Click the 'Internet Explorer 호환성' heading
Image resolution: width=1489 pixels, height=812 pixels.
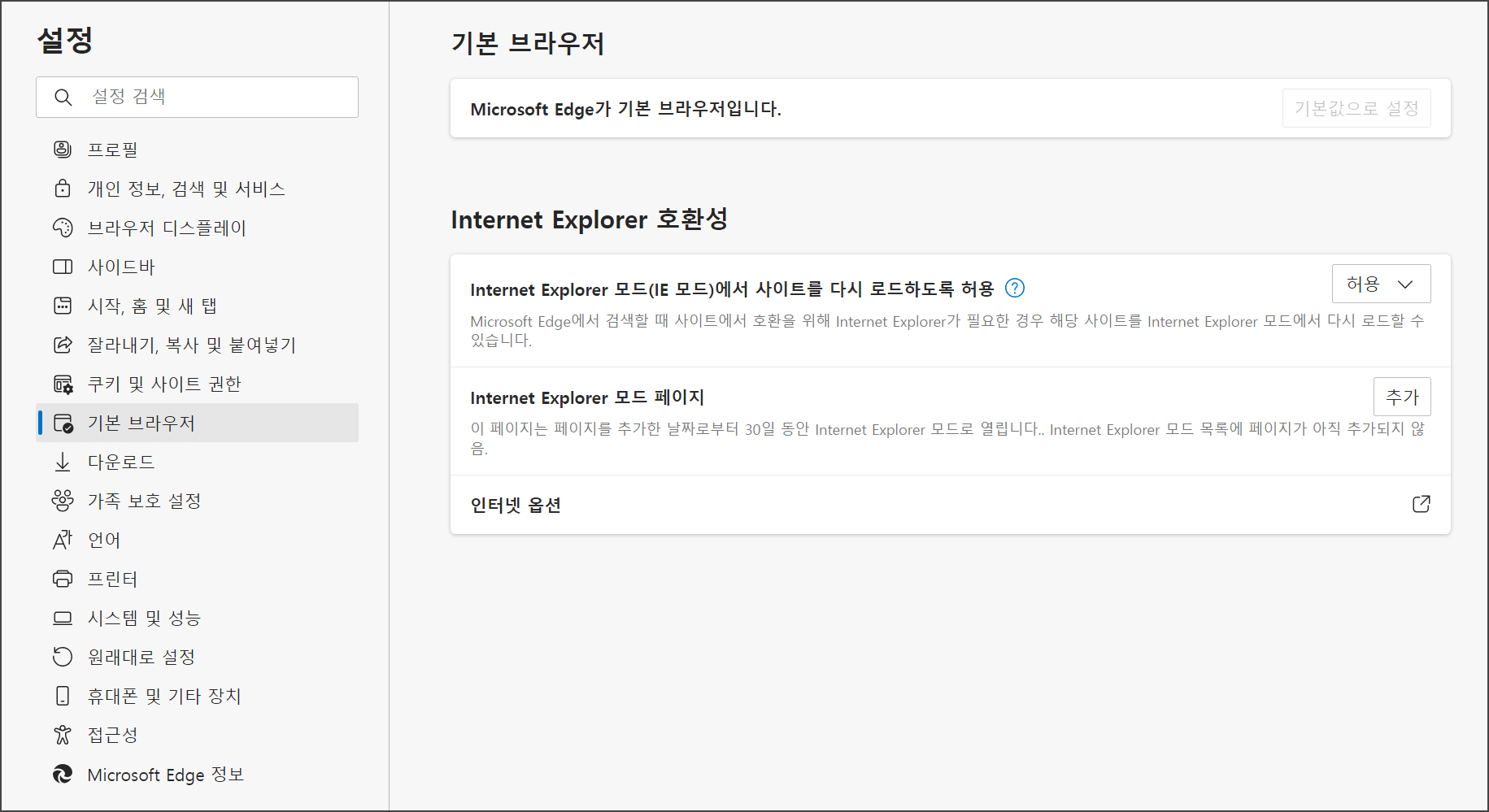[x=590, y=219]
